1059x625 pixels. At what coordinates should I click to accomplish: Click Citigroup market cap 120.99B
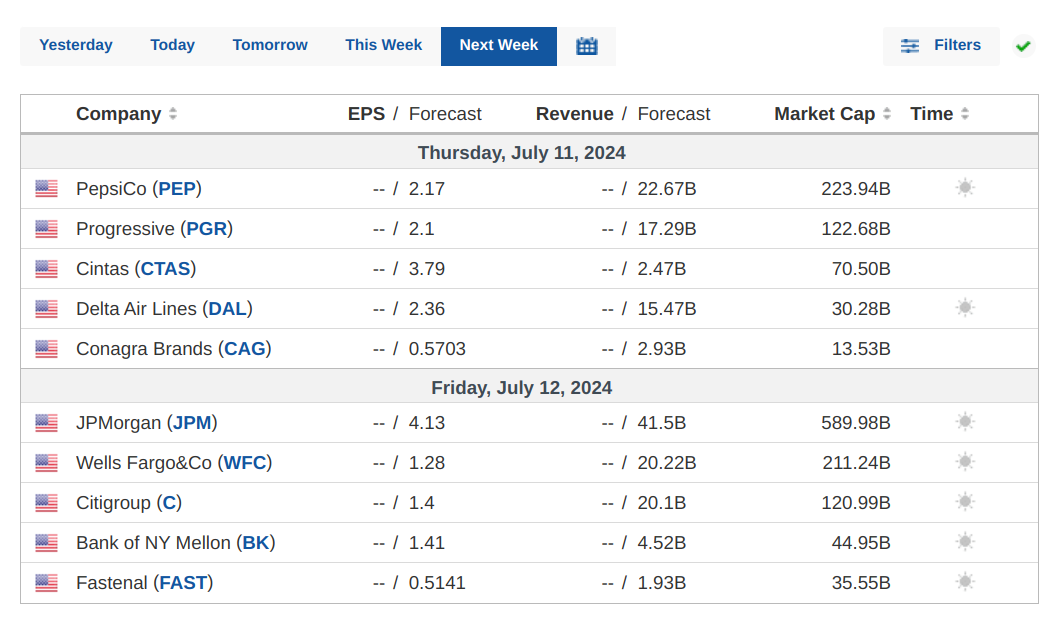856,503
